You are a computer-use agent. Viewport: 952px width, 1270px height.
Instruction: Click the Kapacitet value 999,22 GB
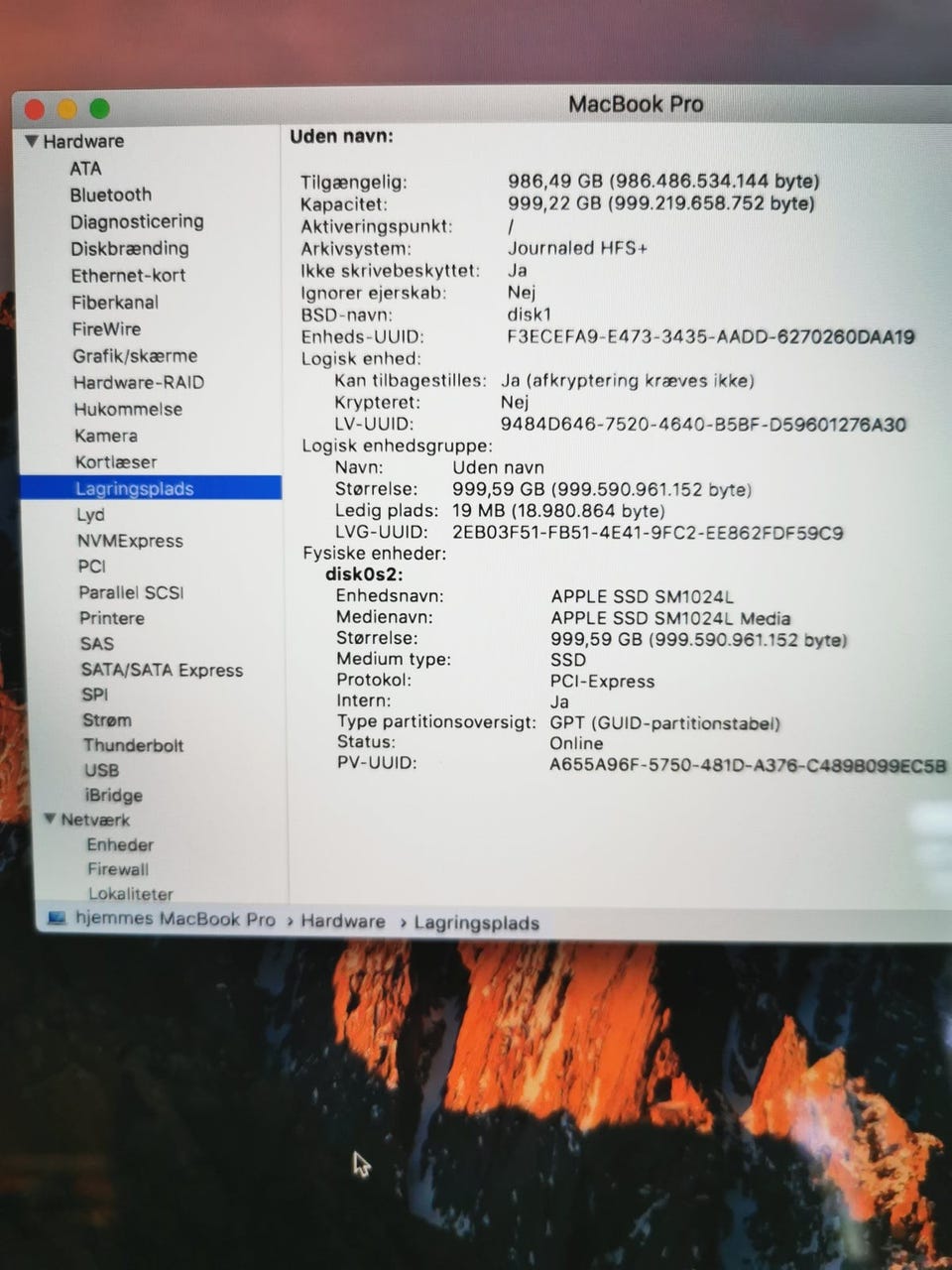click(661, 203)
